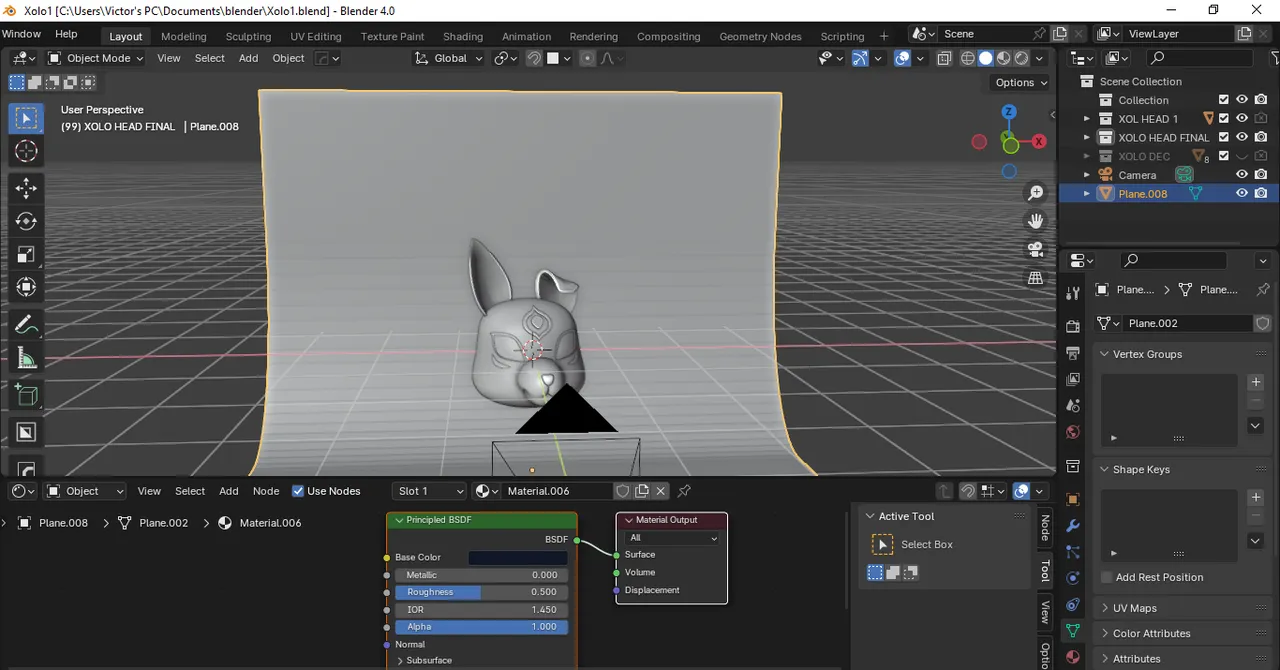Screen dimensions: 1280x670
Task: Pick the Annotate pencil tool
Action: 26,325
